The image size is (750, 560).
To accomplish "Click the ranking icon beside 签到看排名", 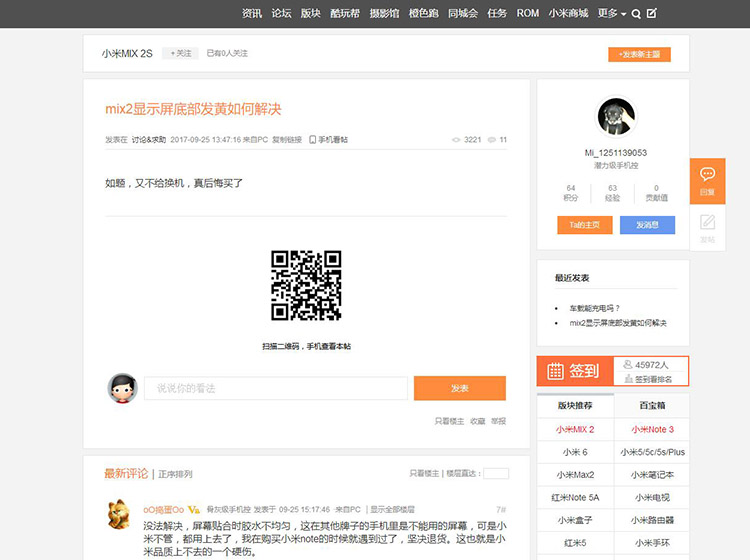I will click(629, 379).
